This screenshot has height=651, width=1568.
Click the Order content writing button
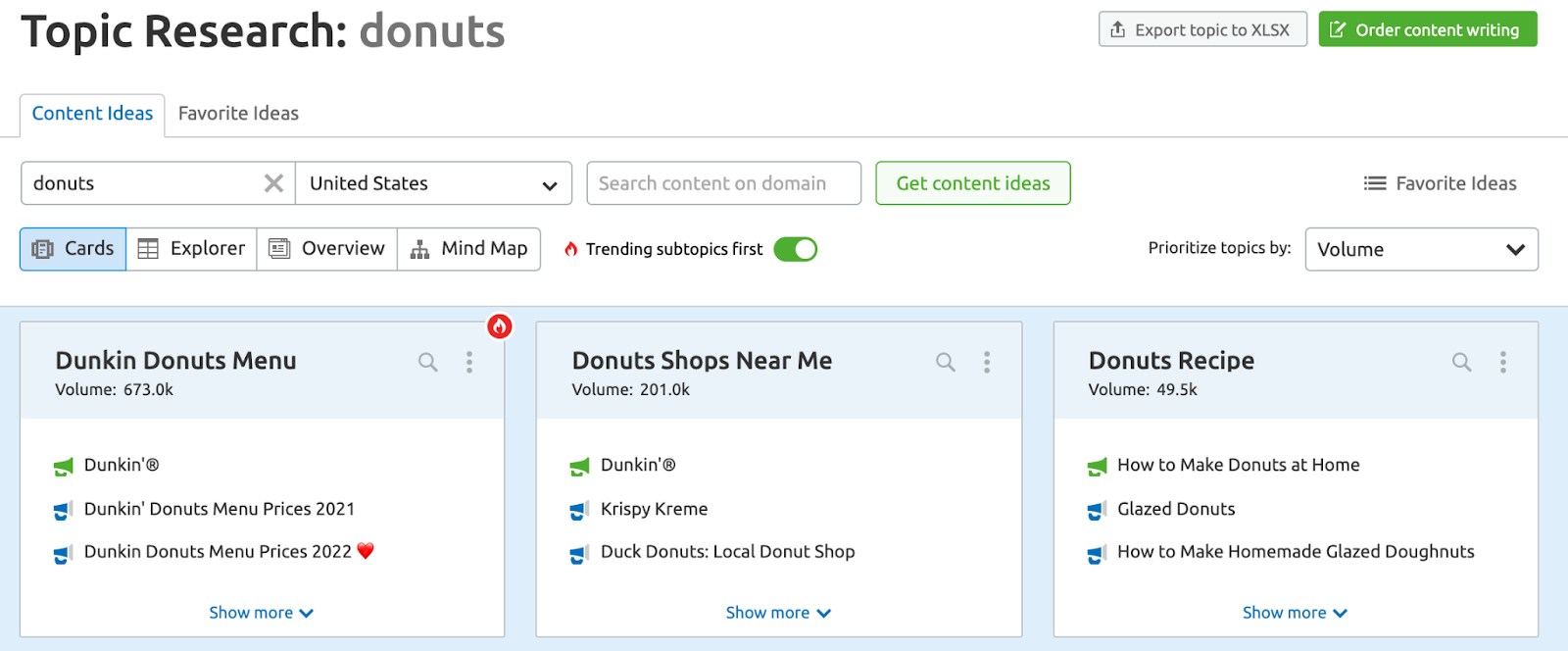pyautogui.click(x=1427, y=29)
